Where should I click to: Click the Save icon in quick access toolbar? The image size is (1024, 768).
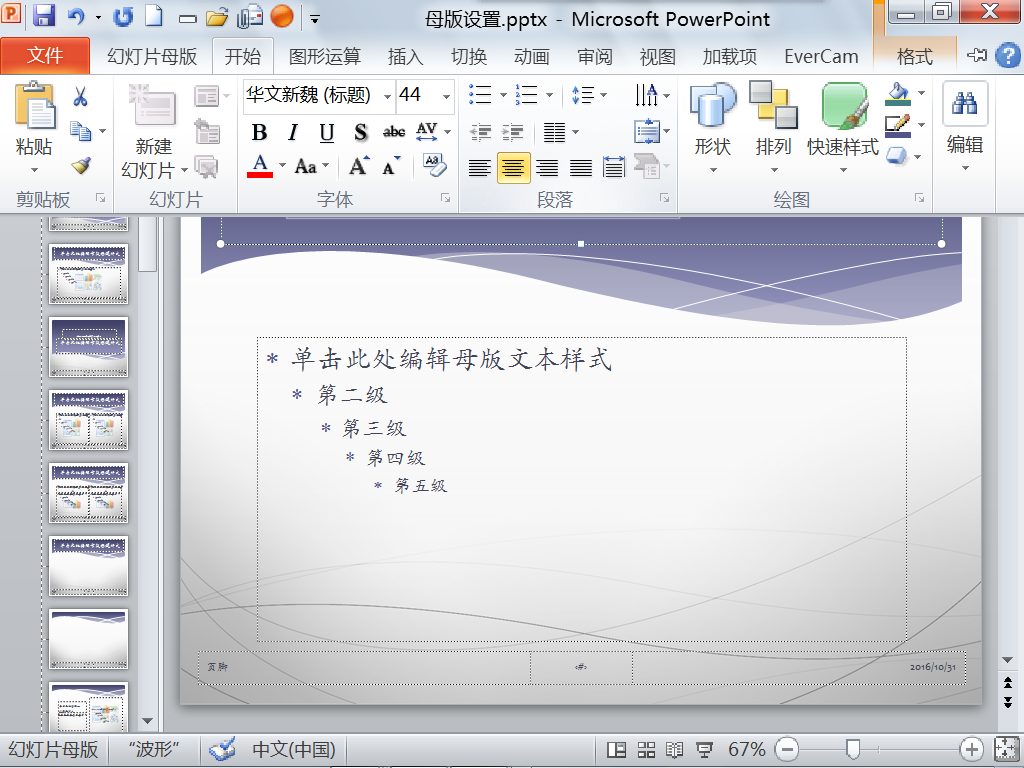[44, 16]
